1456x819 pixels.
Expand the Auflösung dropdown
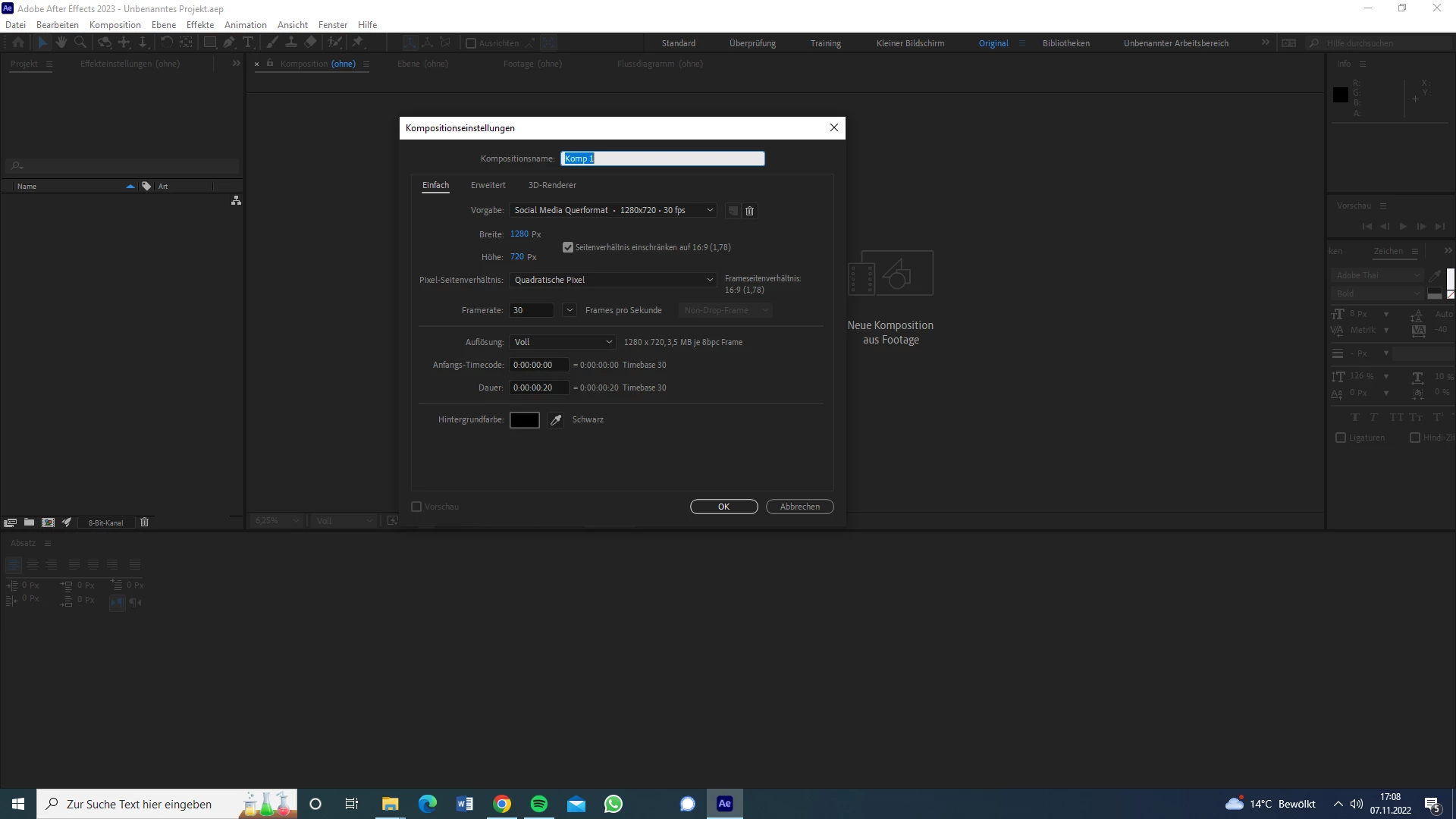[562, 342]
